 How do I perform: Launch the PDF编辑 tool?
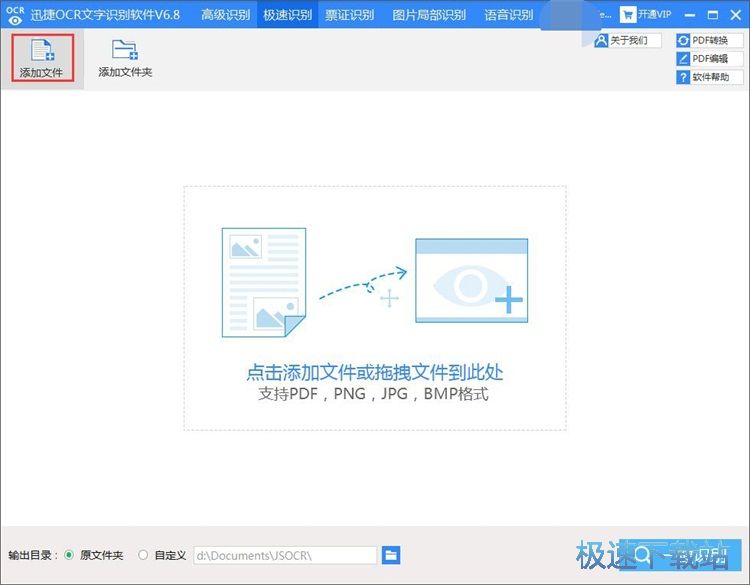coord(710,59)
